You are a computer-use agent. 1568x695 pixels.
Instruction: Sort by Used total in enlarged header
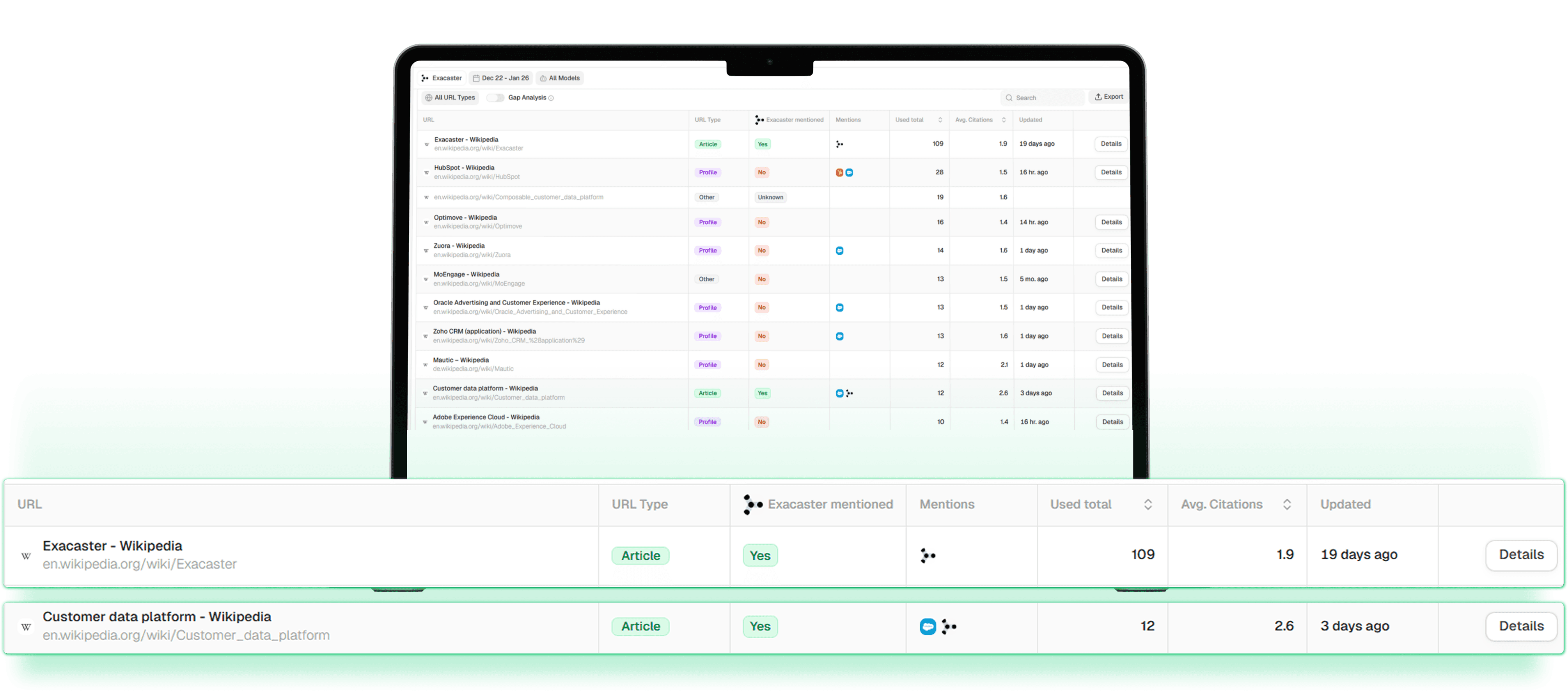coord(1148,505)
